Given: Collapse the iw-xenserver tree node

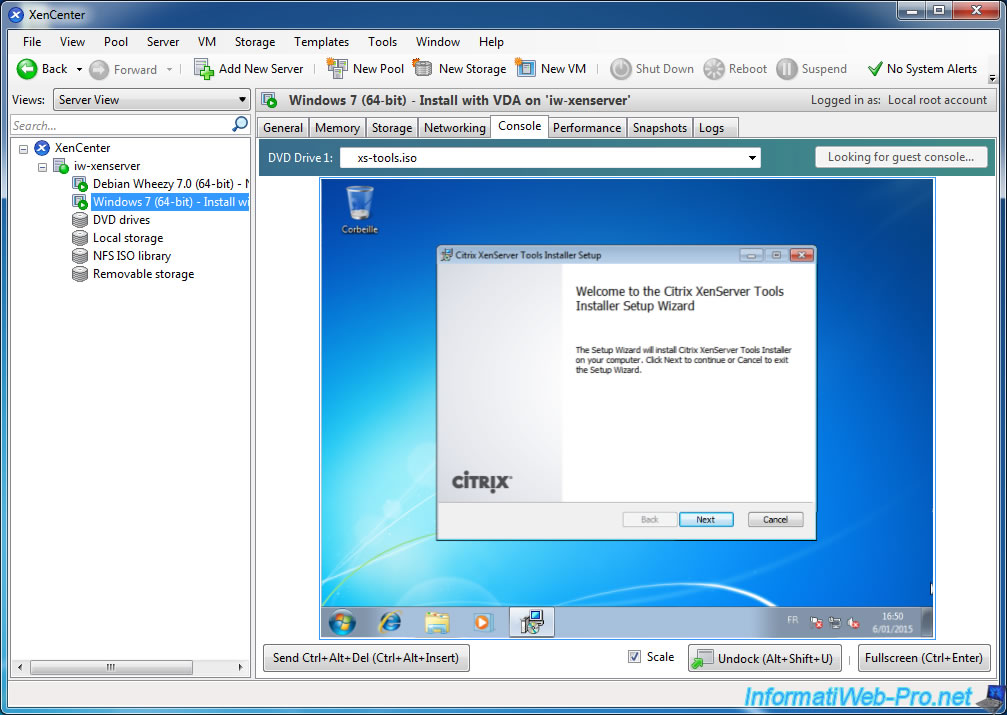Looking at the screenshot, I should click(43, 166).
